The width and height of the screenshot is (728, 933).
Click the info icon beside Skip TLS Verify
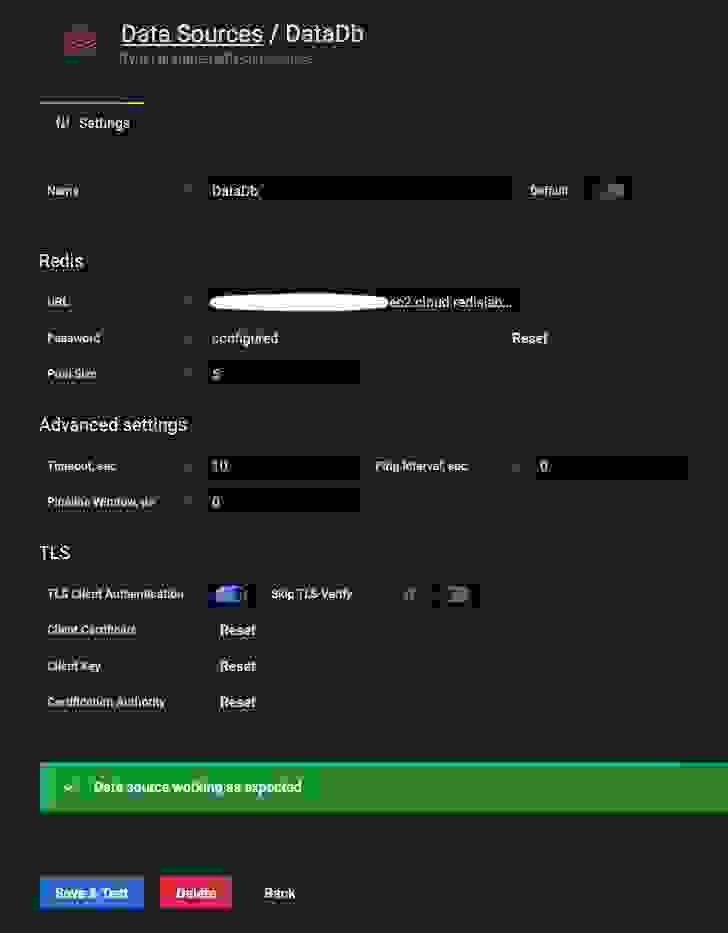point(409,595)
